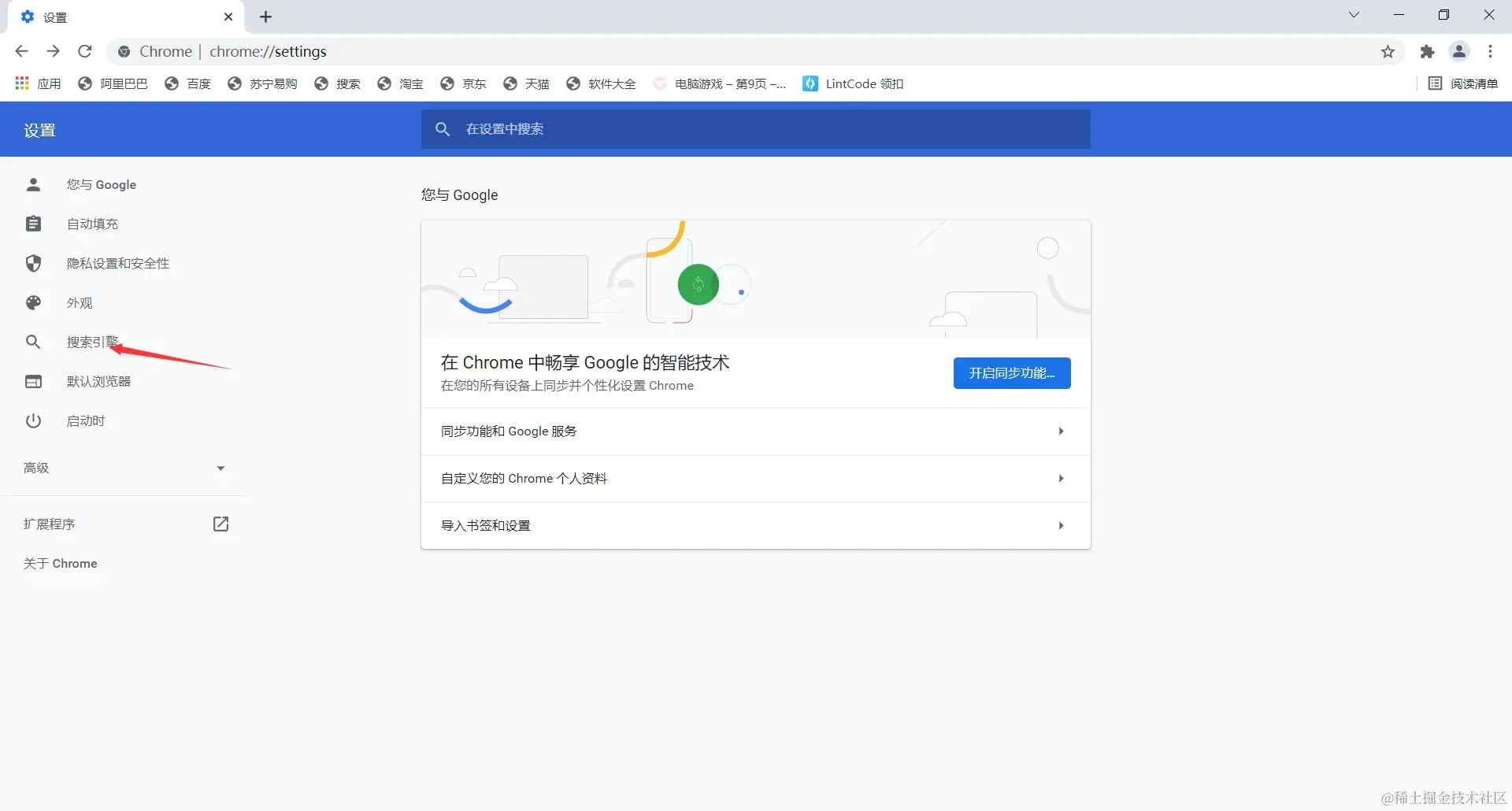The image size is (1512, 811).
Task: Click the forward navigation arrow
Action: pyautogui.click(x=53, y=51)
